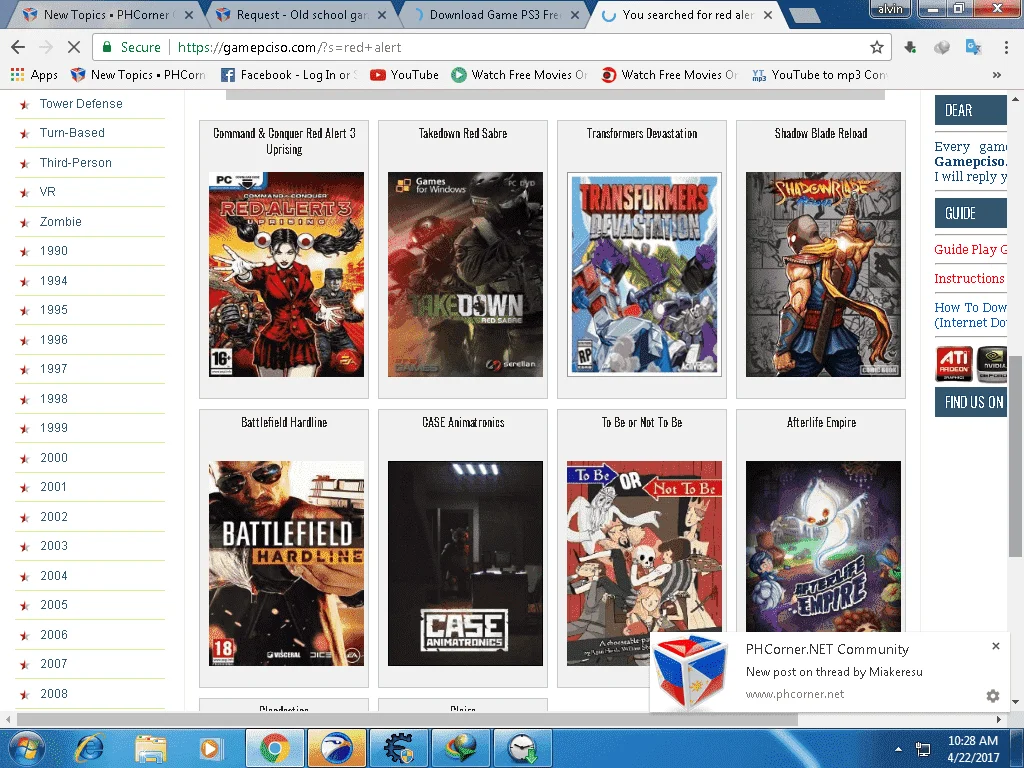This screenshot has width=1024, height=768.
Task: Open the Transformers Devastation cover image
Action: point(644,274)
